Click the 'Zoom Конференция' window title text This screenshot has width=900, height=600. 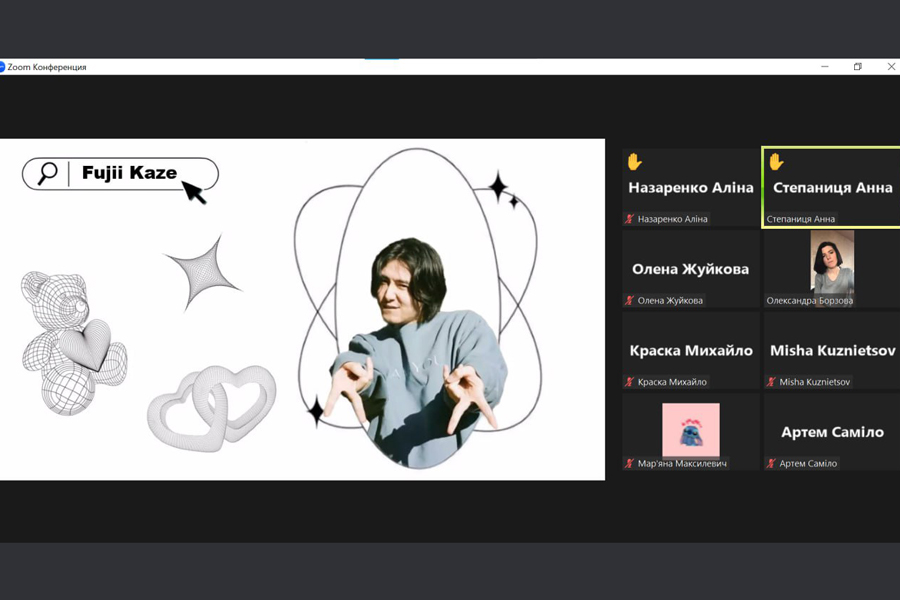(x=47, y=67)
